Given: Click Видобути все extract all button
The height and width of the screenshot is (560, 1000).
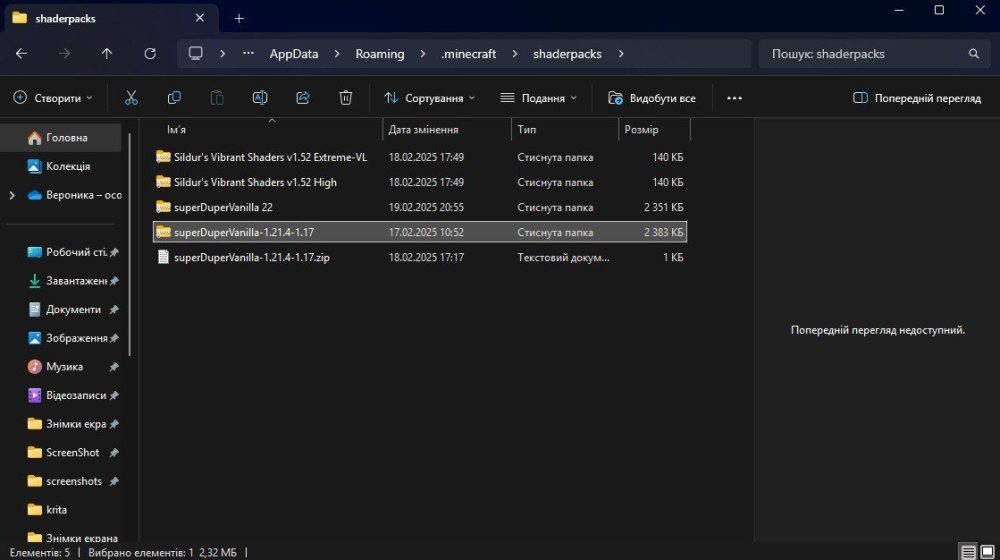Looking at the screenshot, I should (652, 98).
